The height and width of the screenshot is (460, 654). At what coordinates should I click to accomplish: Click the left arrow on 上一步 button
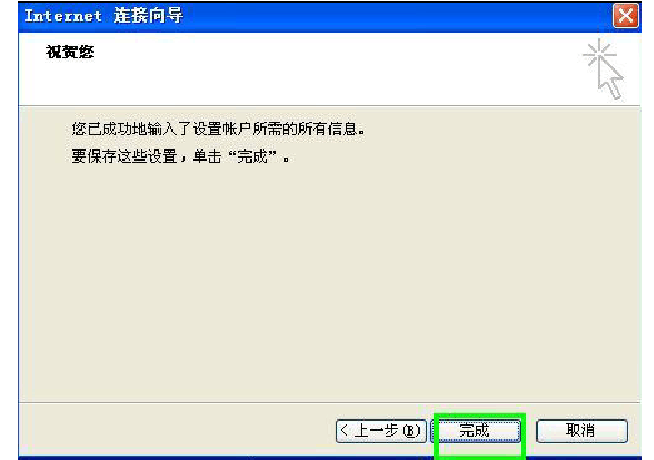pos(344,430)
